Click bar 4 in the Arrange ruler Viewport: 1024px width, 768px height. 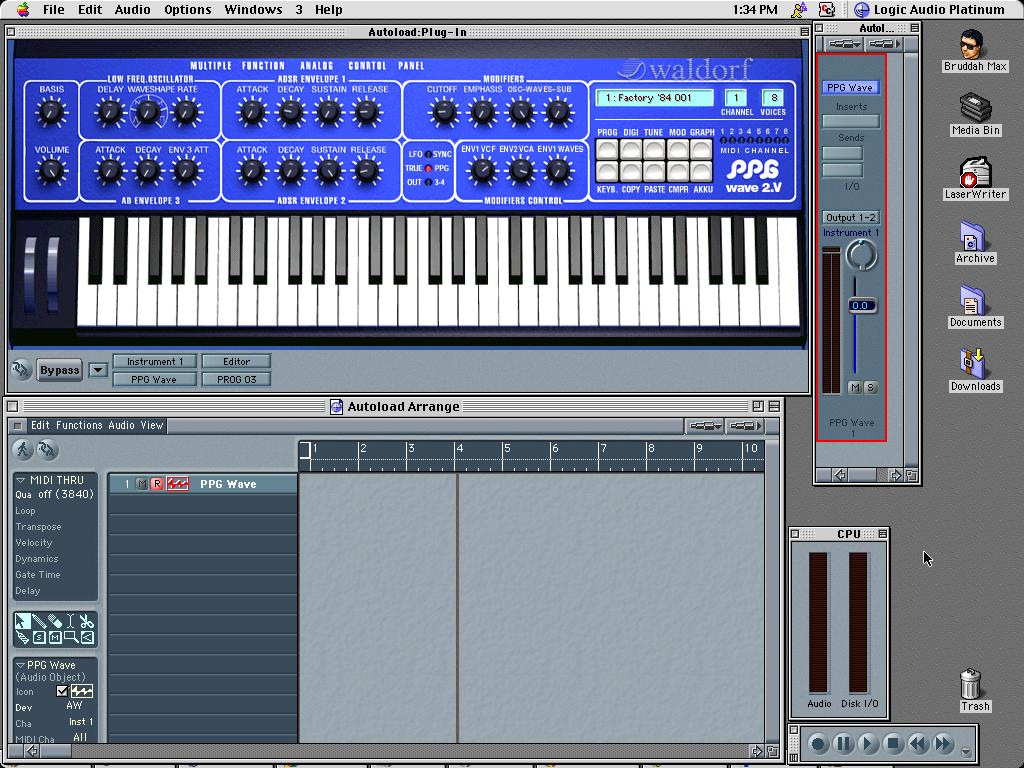[x=459, y=449]
